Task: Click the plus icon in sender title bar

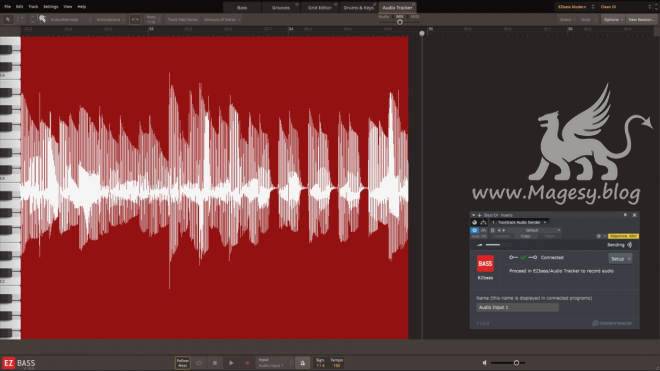Action: tap(479, 215)
